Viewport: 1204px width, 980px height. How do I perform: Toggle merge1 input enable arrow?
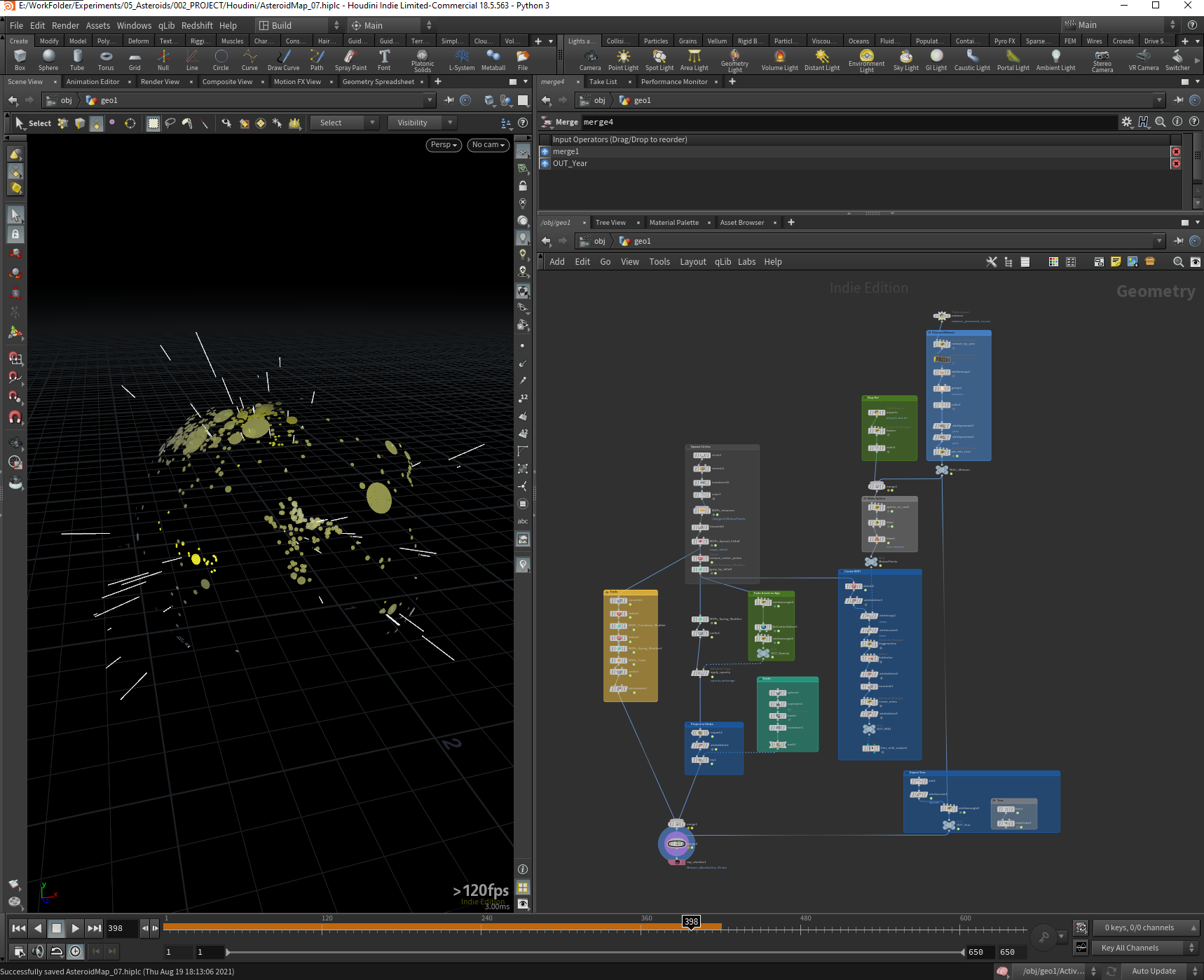pos(545,152)
